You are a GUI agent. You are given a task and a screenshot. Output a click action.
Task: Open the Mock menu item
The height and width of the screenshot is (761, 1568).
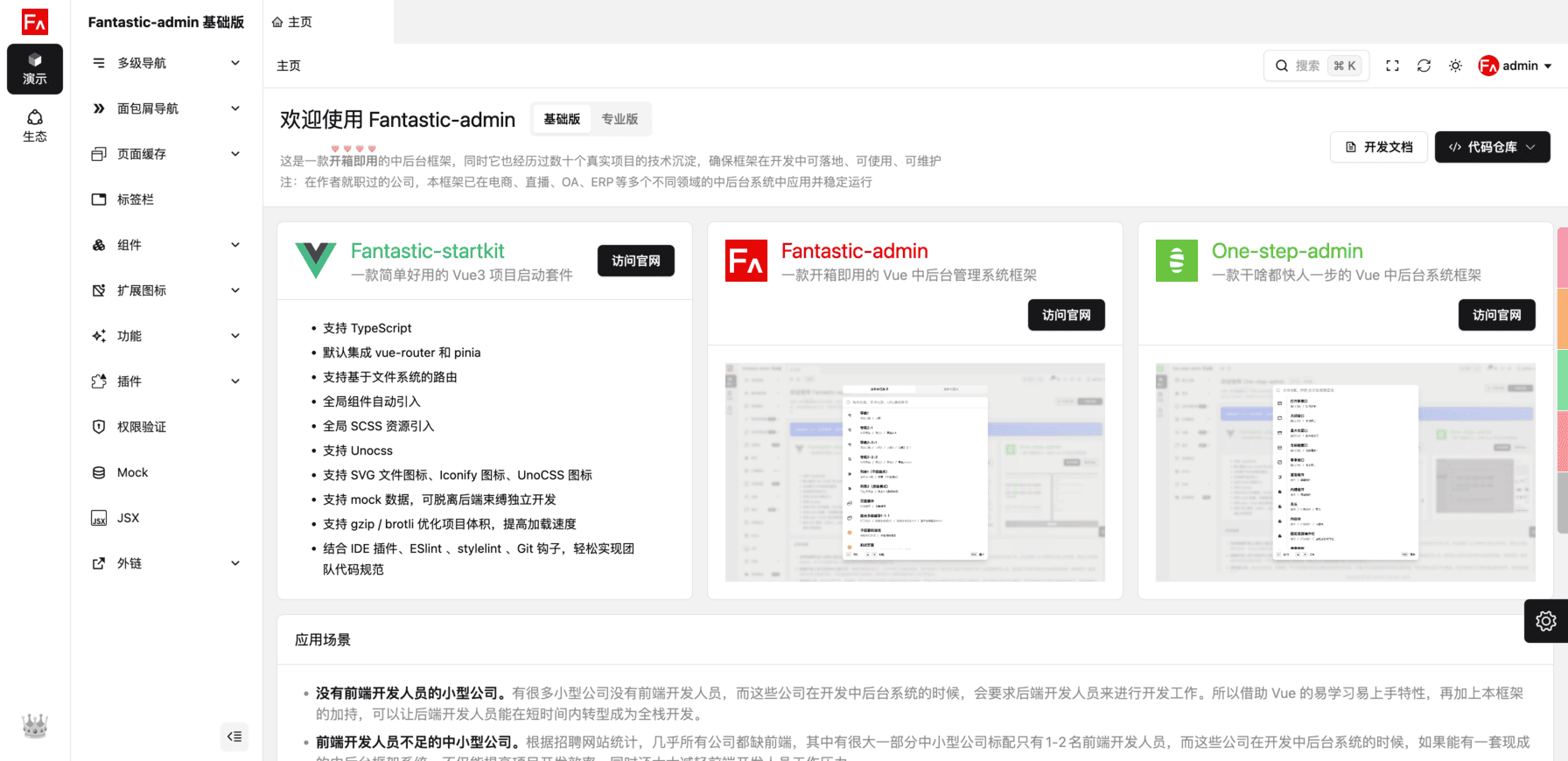(133, 472)
